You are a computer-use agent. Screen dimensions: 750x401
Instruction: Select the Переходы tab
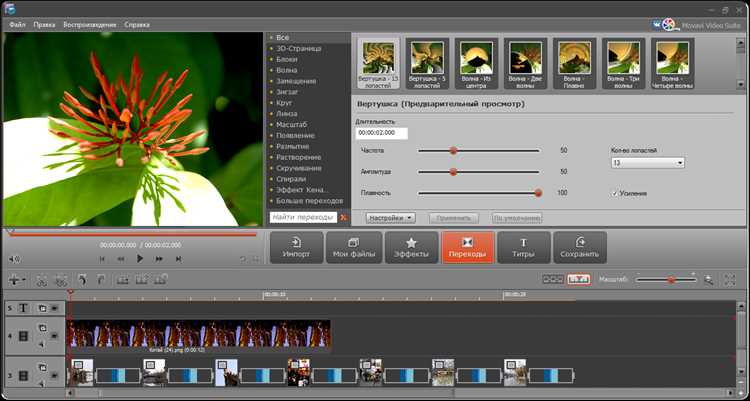pos(467,247)
